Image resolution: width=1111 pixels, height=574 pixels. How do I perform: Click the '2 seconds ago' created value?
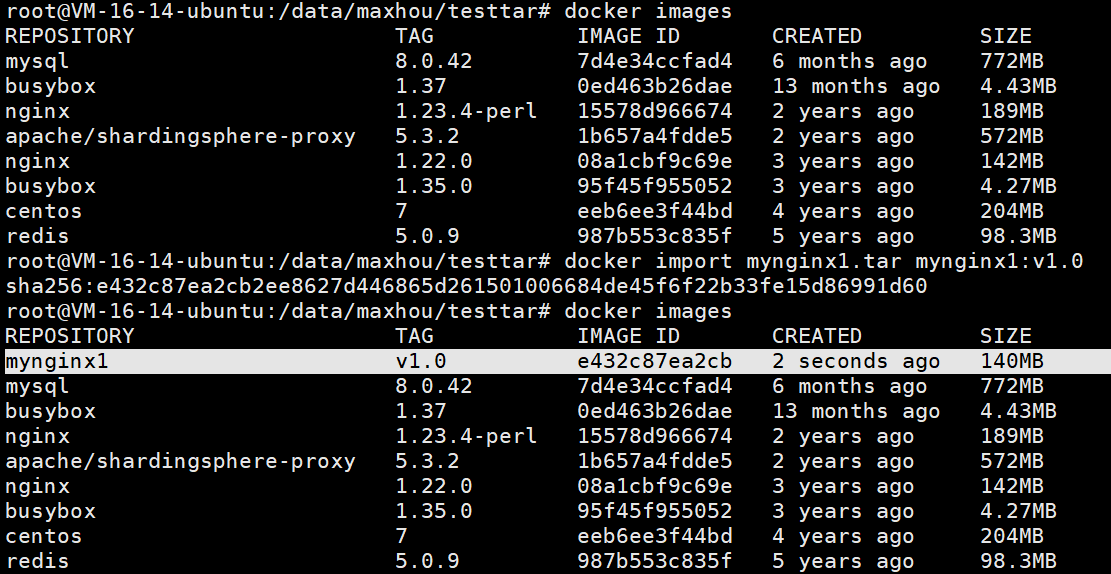[x=856, y=361]
